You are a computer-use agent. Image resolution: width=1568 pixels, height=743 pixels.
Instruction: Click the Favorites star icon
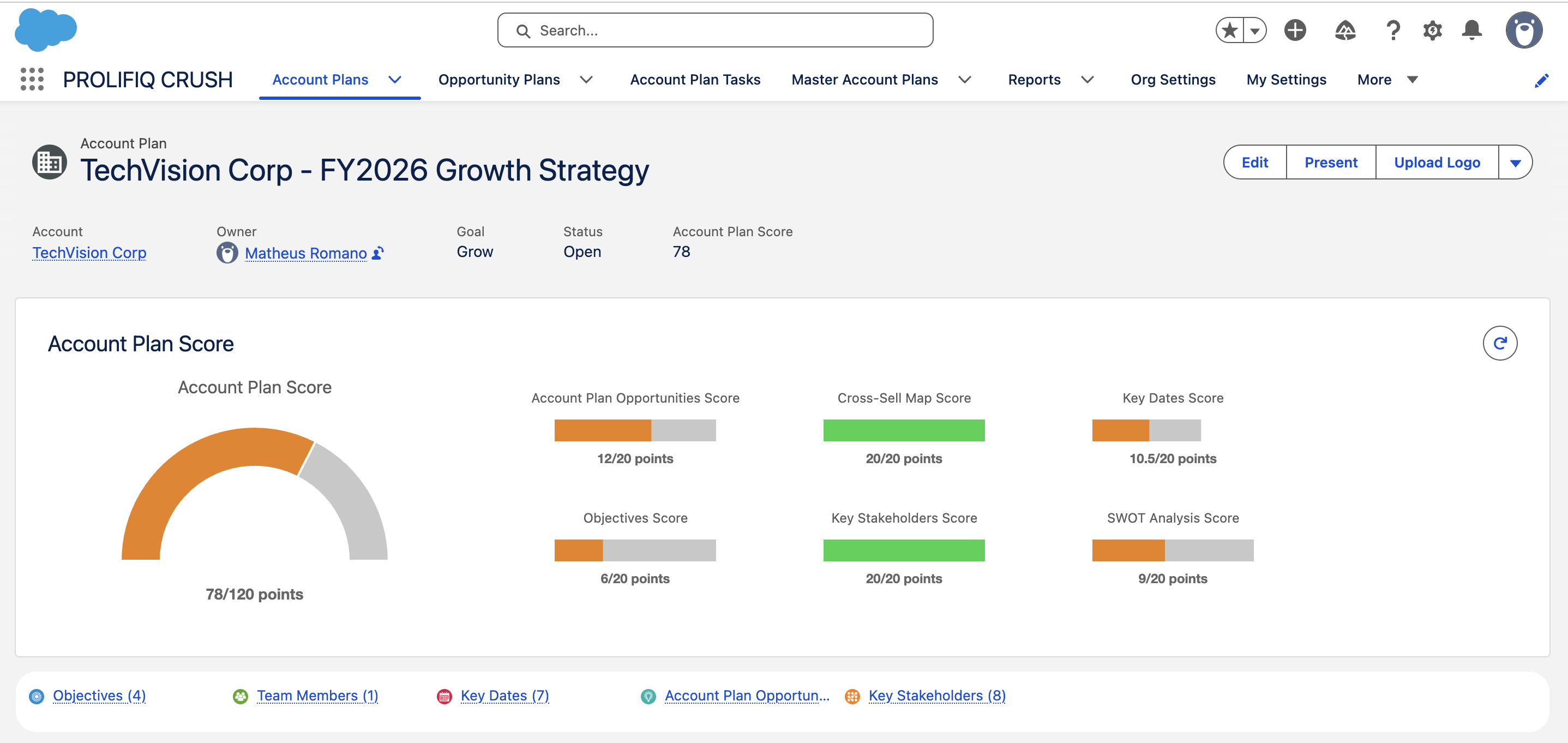click(1229, 30)
